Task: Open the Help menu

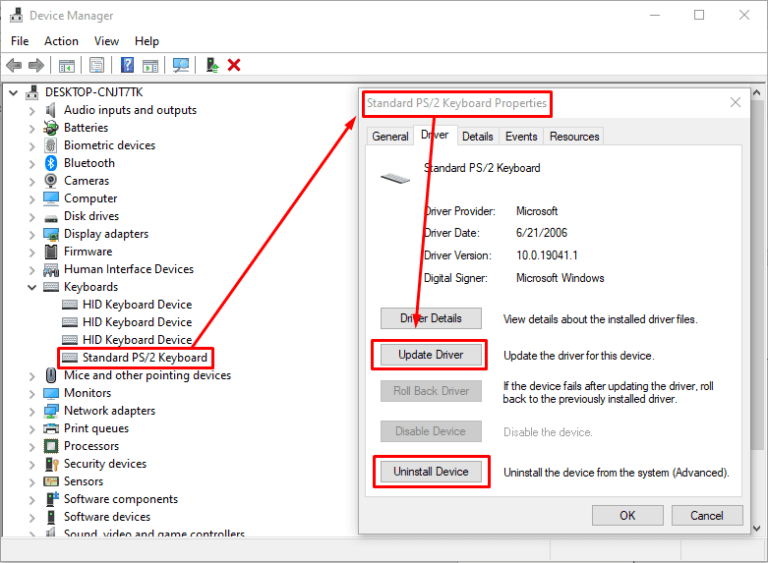Action: tap(147, 41)
